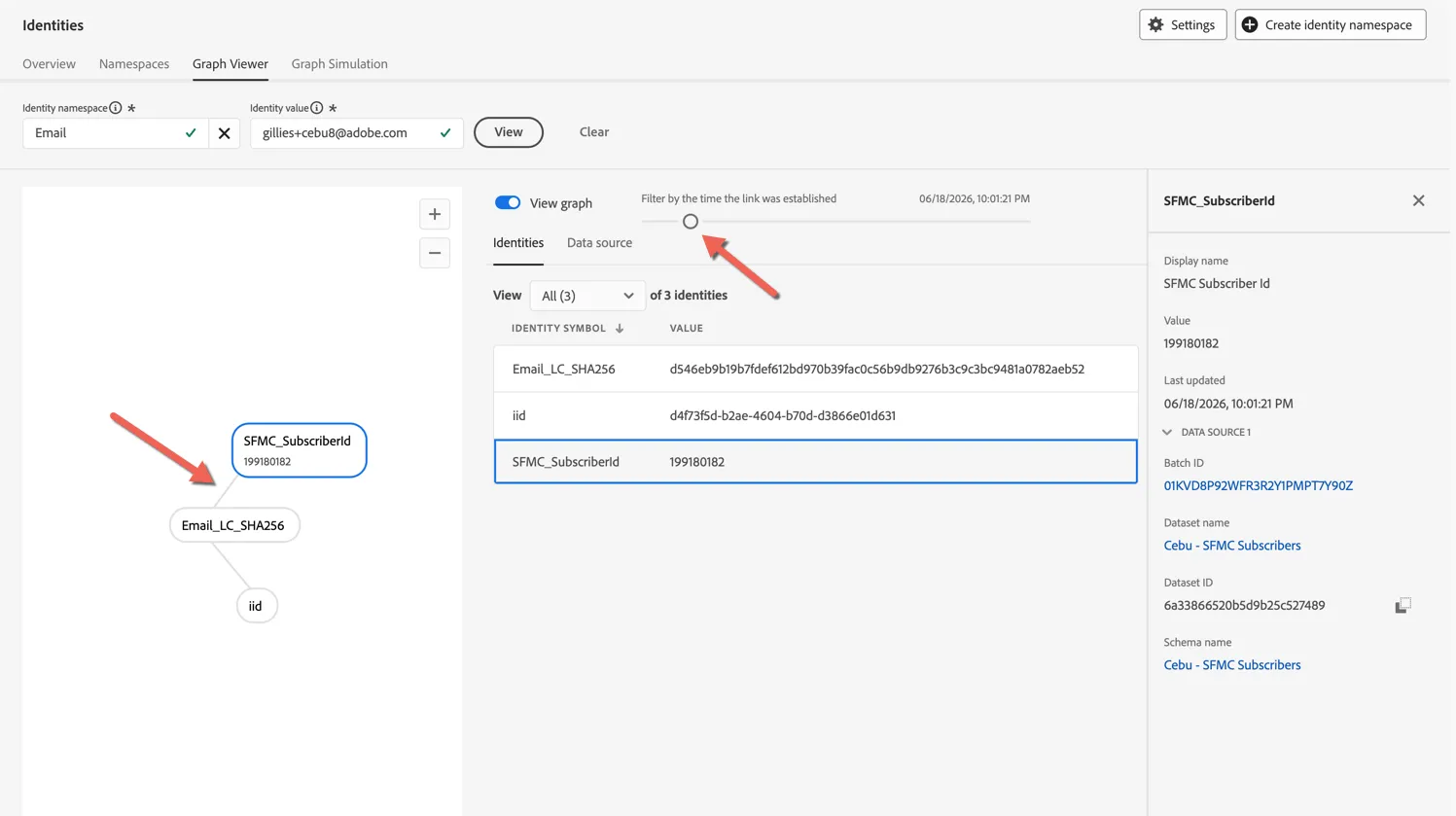This screenshot has height=816, width=1456.
Task: Select the iid table row
Action: tap(815, 415)
